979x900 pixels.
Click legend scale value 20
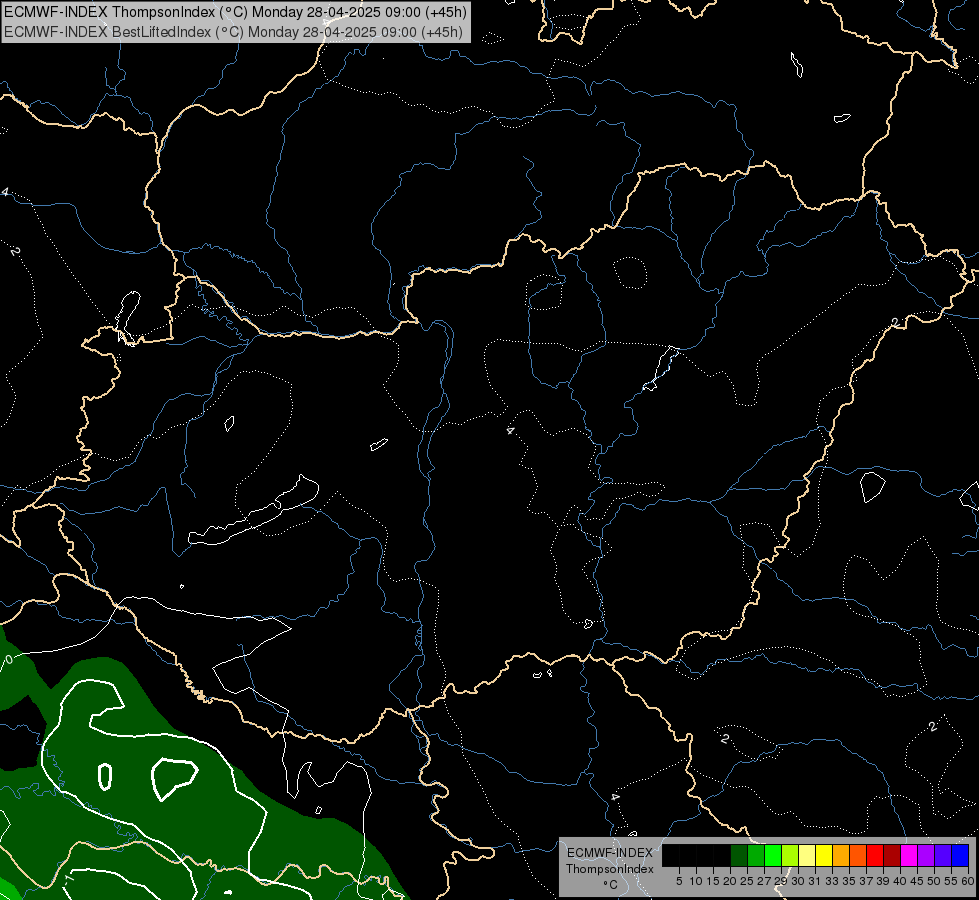tap(730, 881)
